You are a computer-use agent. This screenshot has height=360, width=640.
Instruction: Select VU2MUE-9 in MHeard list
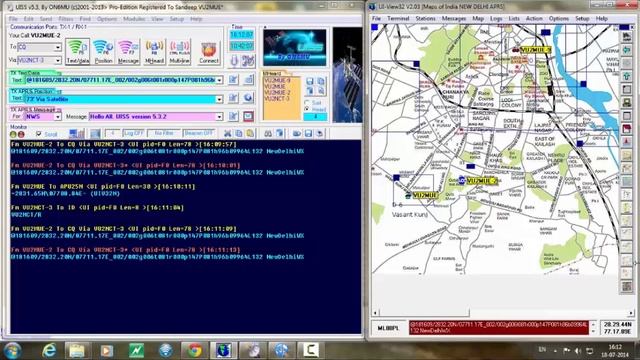[x=277, y=80]
